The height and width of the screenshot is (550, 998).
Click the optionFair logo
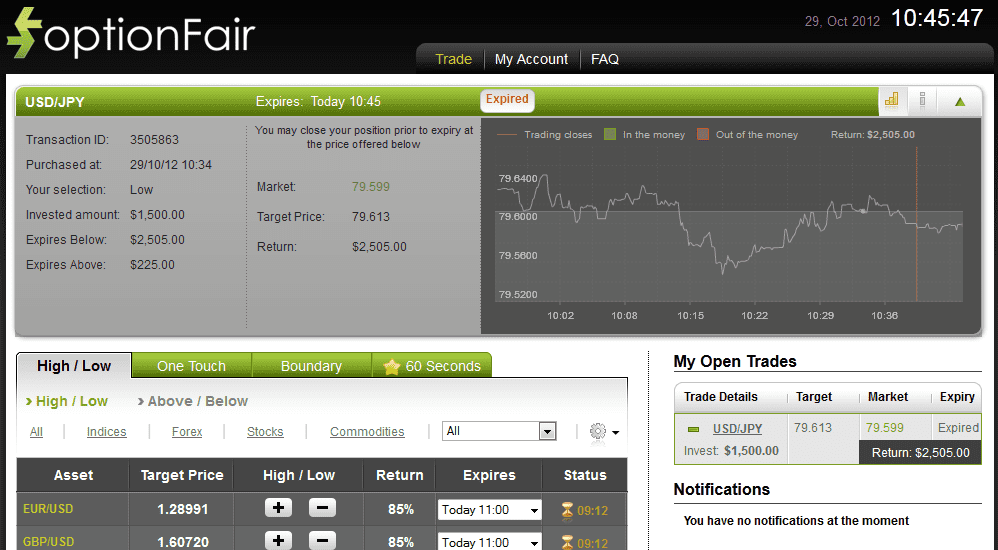point(131,33)
